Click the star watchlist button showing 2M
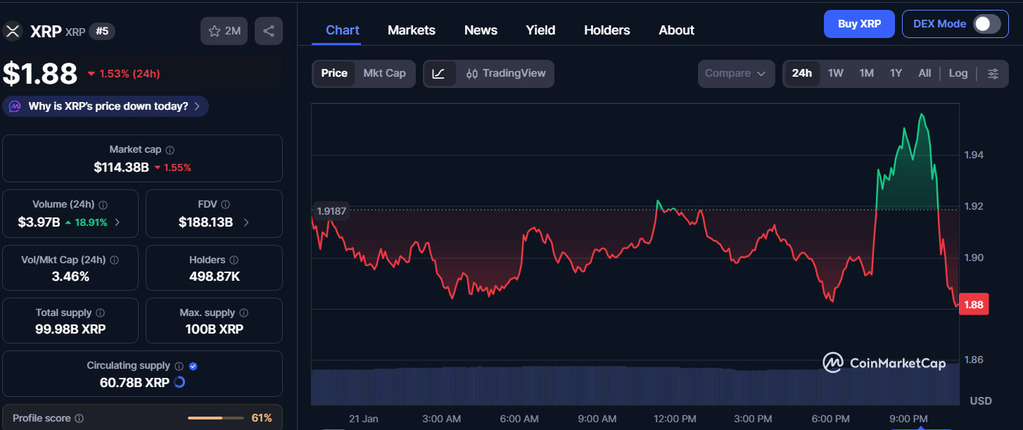Screen dimensions: 1023x430 pyautogui.click(x=224, y=31)
